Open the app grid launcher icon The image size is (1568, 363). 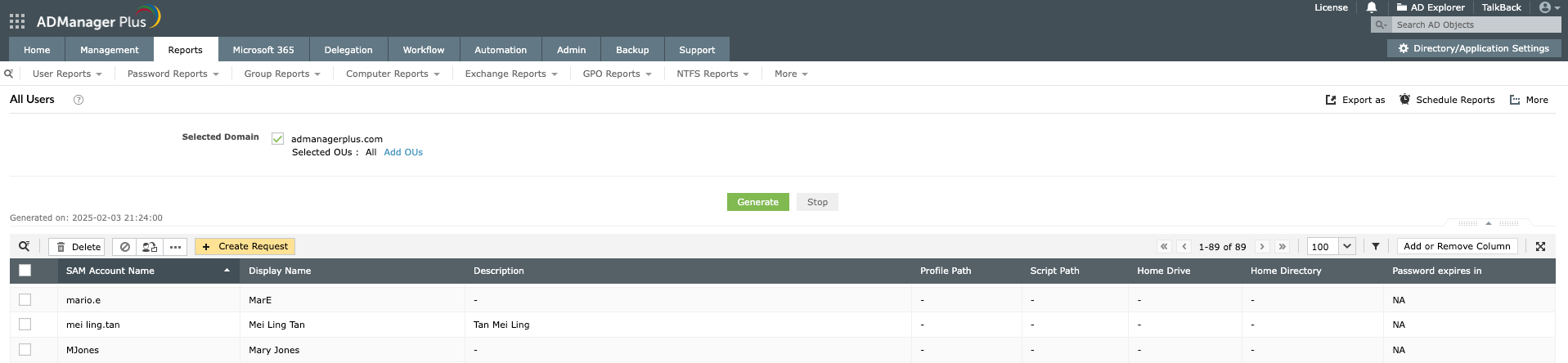[x=17, y=21]
